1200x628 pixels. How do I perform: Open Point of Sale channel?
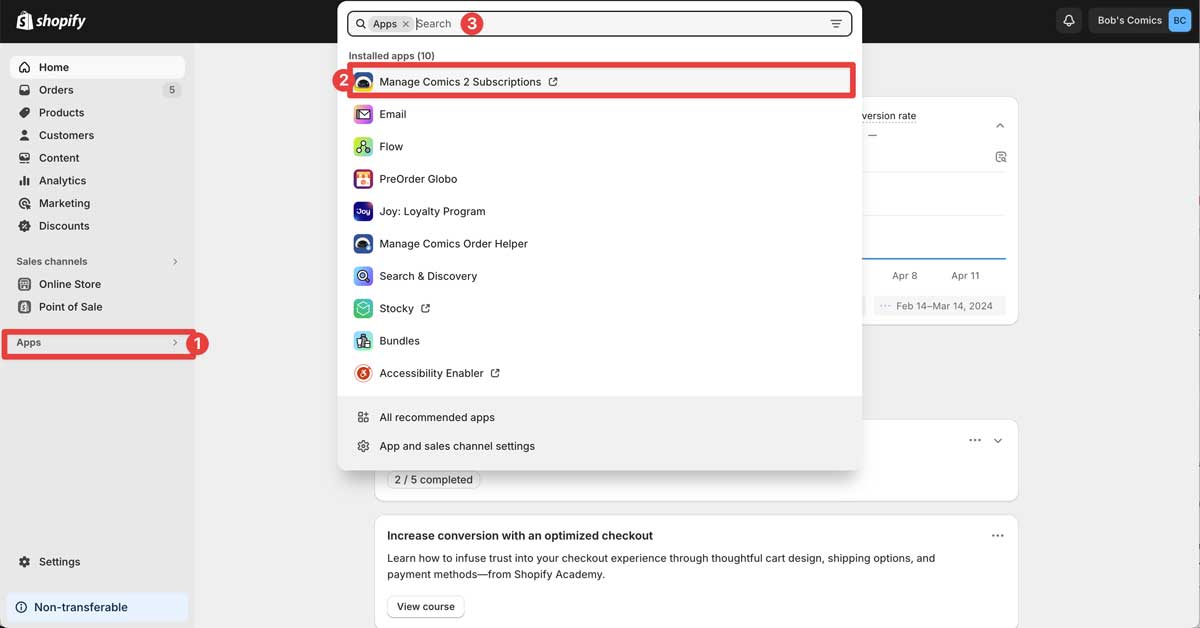(97, 307)
